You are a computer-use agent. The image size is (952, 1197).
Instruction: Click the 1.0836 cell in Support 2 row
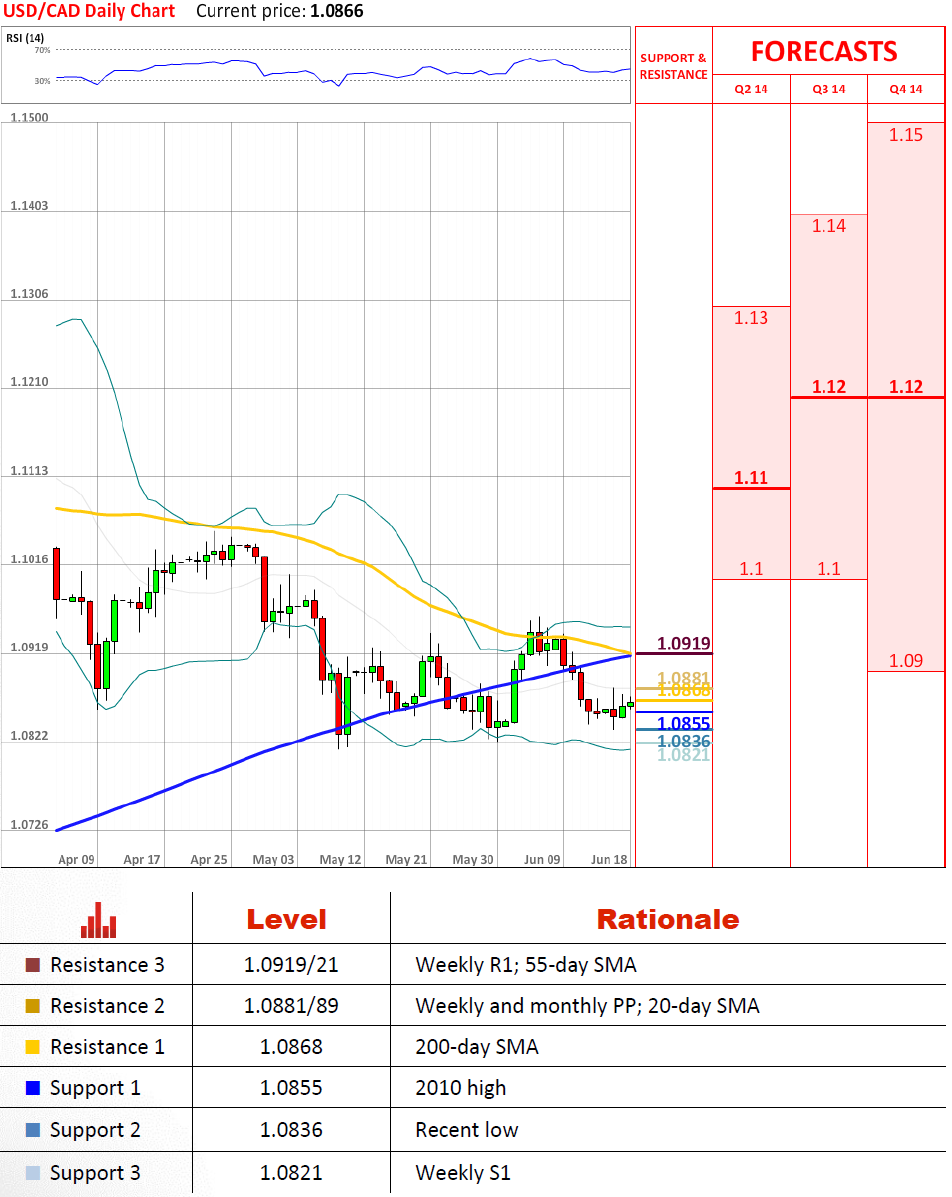pos(291,1130)
